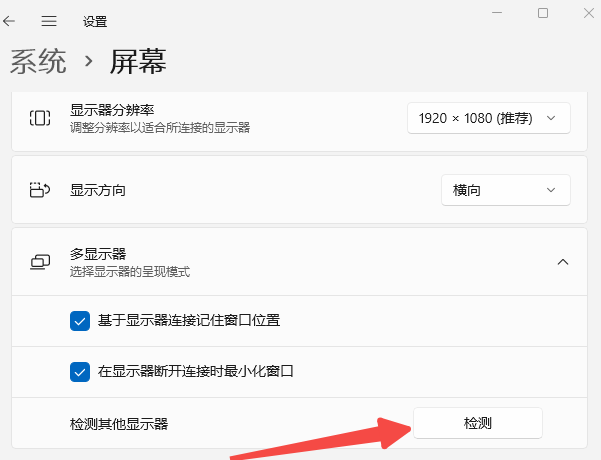Open the 横向 orientation dropdown
This screenshot has height=460, width=601.
pos(506,190)
